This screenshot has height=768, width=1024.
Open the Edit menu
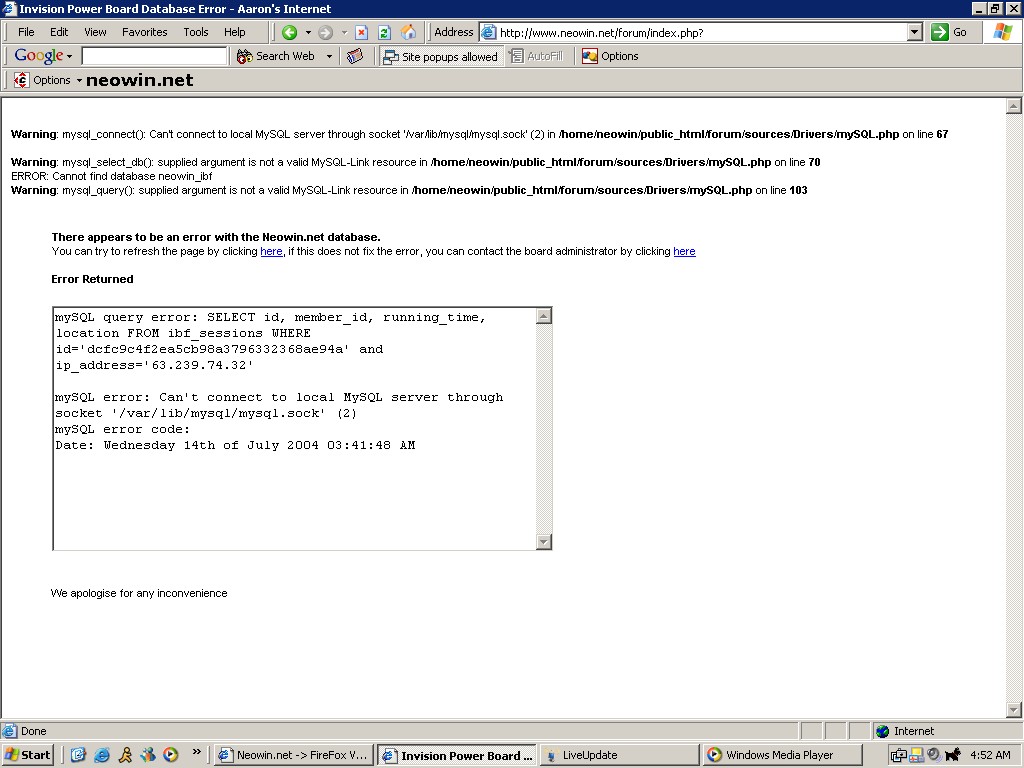tap(59, 32)
